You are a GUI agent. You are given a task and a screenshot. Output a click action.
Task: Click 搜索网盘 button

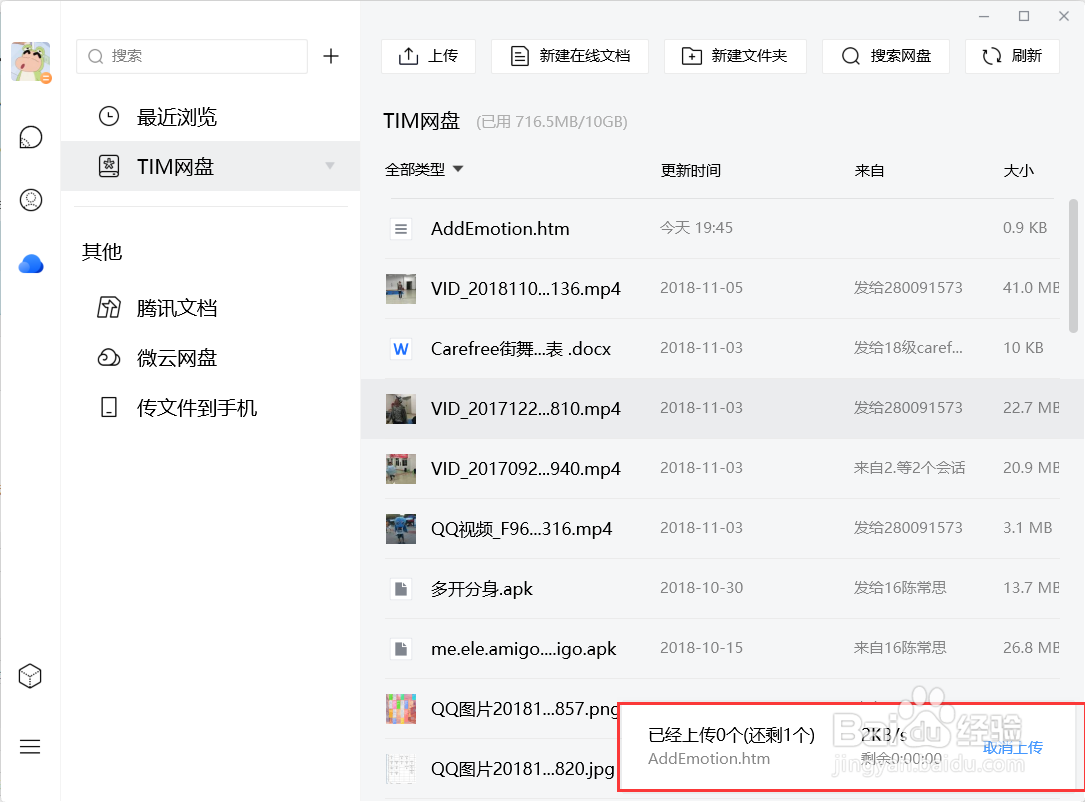tap(886, 56)
